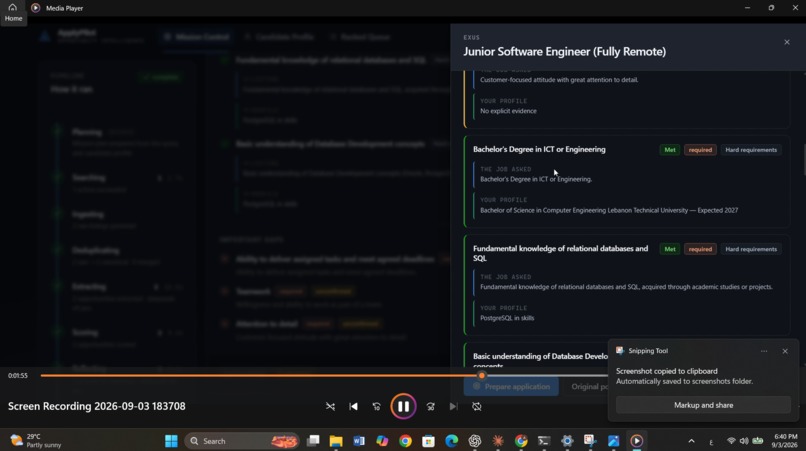
Task: Show hidden system tray icons
Action: point(691,441)
